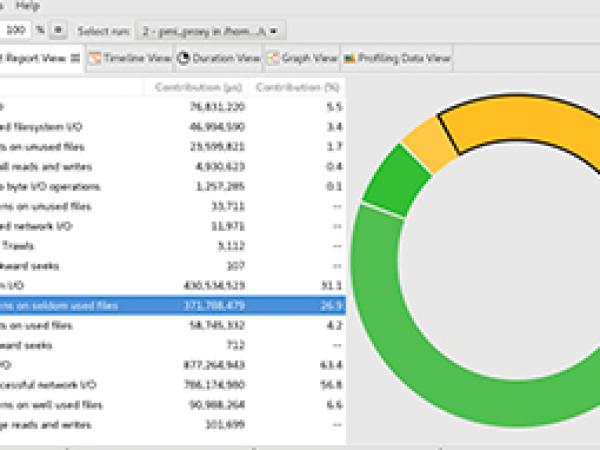Select the 'byte I/O operations' row

(x=170, y=187)
